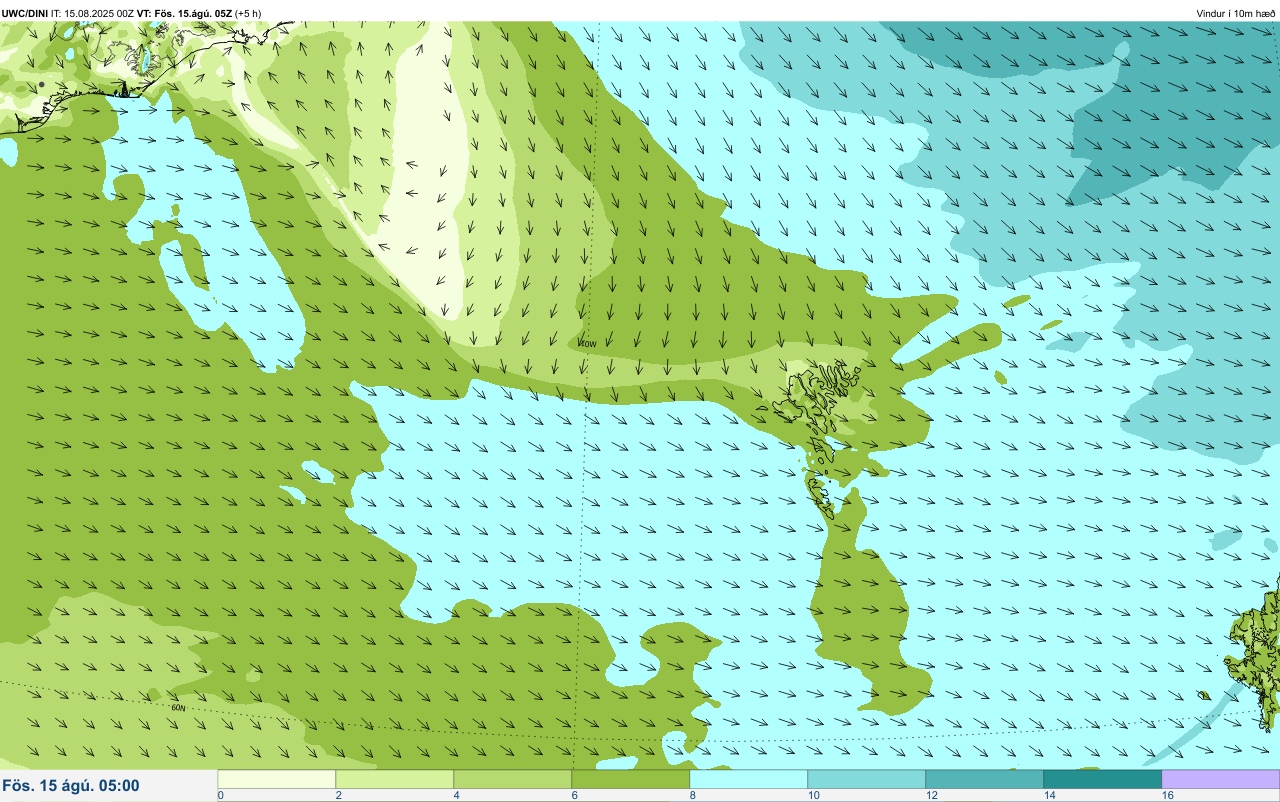Click the purple 16+ legend swatch
The image size is (1280, 802).
point(1221,779)
